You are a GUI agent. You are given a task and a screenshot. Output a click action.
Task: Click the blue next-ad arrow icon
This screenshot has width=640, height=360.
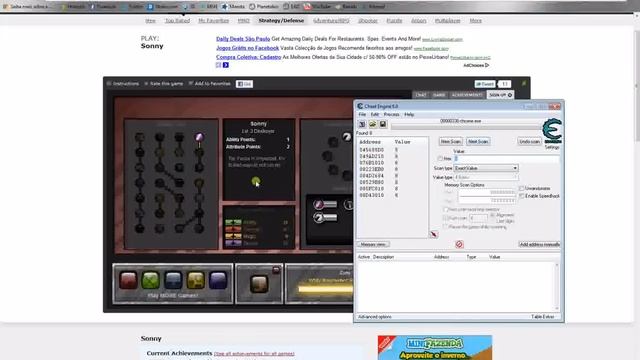click(226, 65)
